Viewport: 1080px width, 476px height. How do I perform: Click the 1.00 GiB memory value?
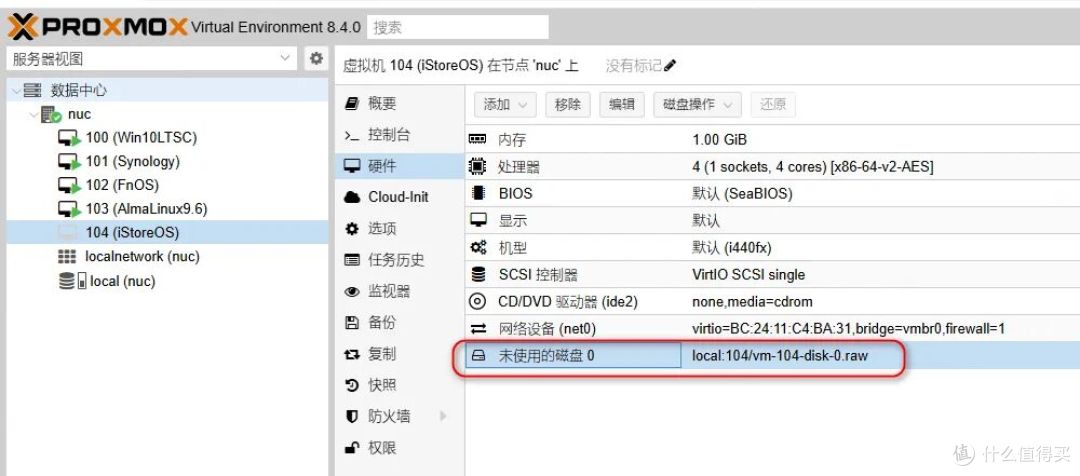click(719, 140)
